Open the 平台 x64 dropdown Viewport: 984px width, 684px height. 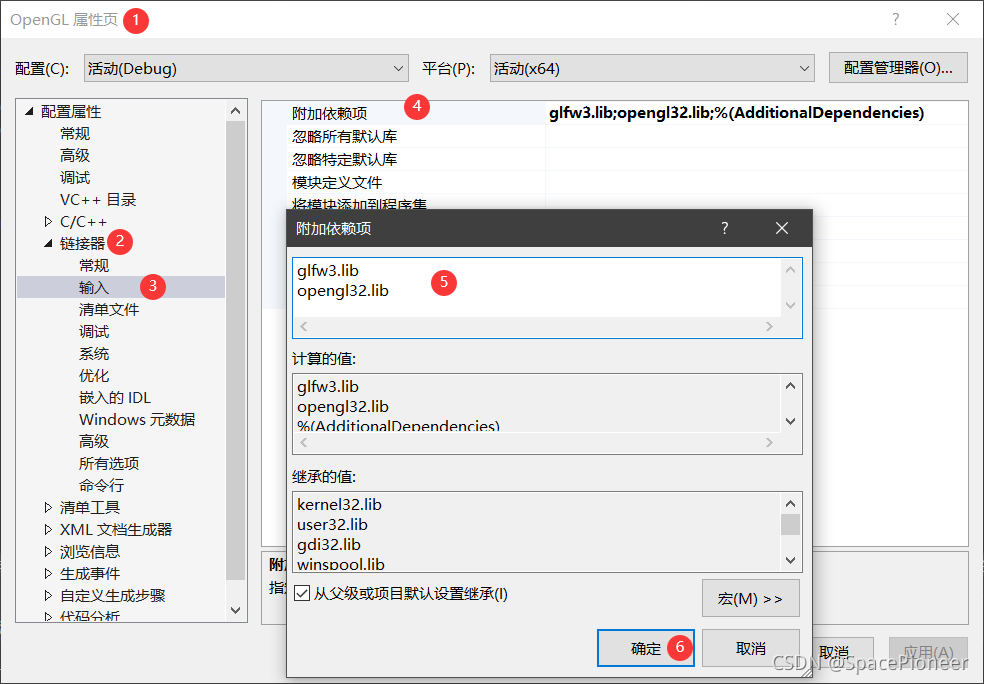click(652, 68)
